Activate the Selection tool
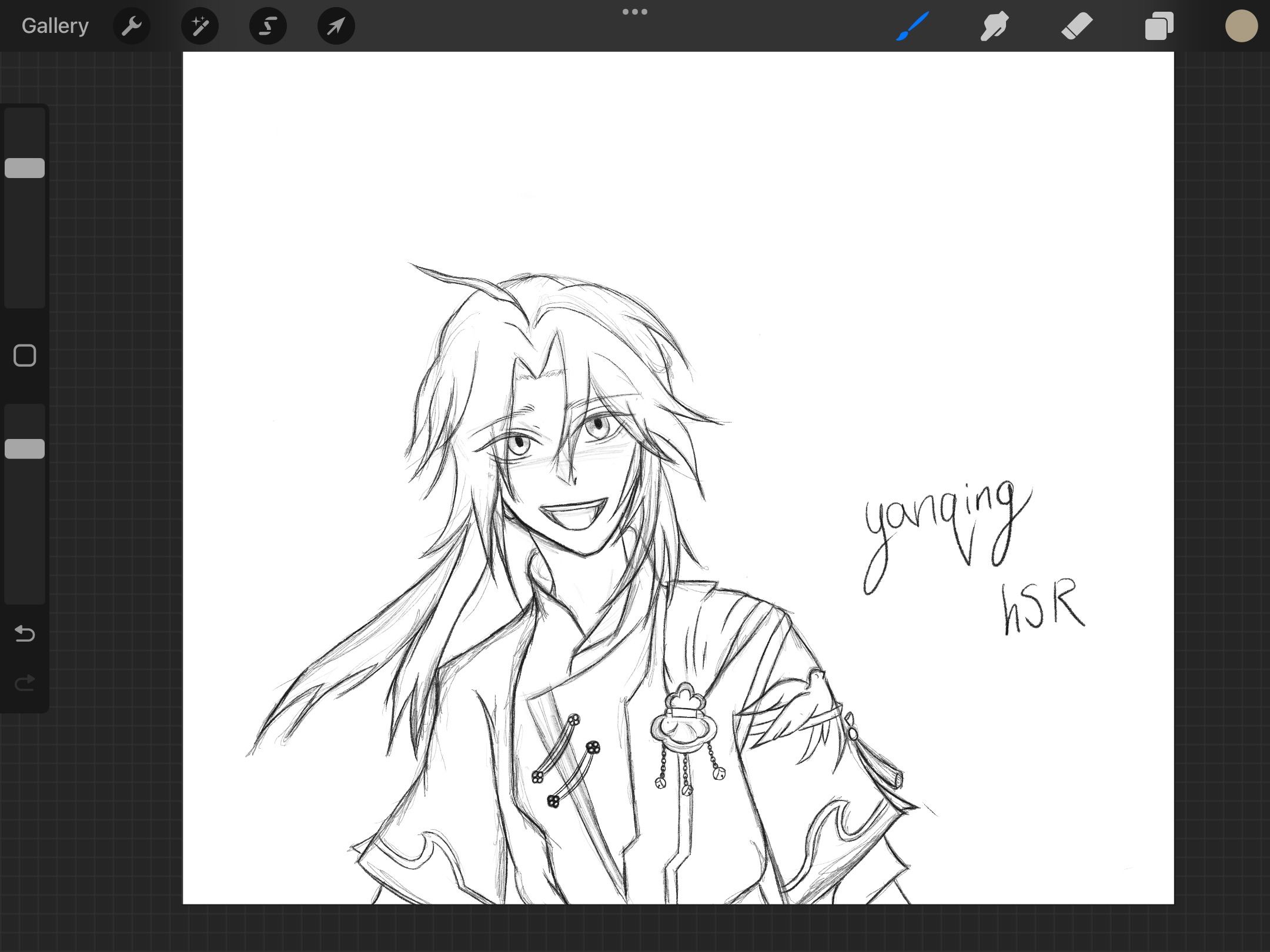The width and height of the screenshot is (1270, 952). tap(268, 26)
